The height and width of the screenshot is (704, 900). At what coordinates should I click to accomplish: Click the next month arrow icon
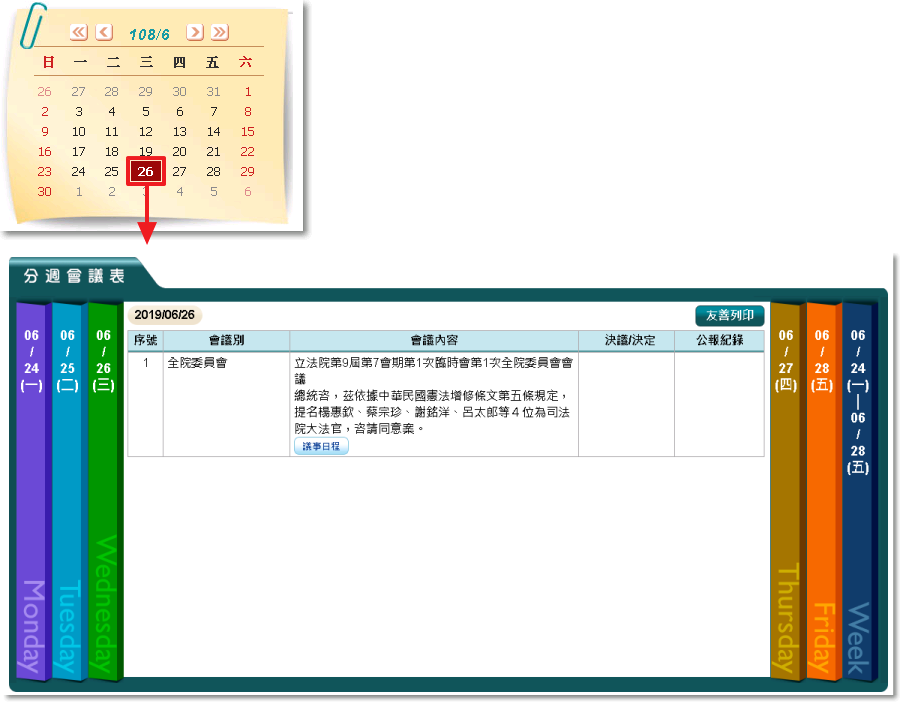195,32
